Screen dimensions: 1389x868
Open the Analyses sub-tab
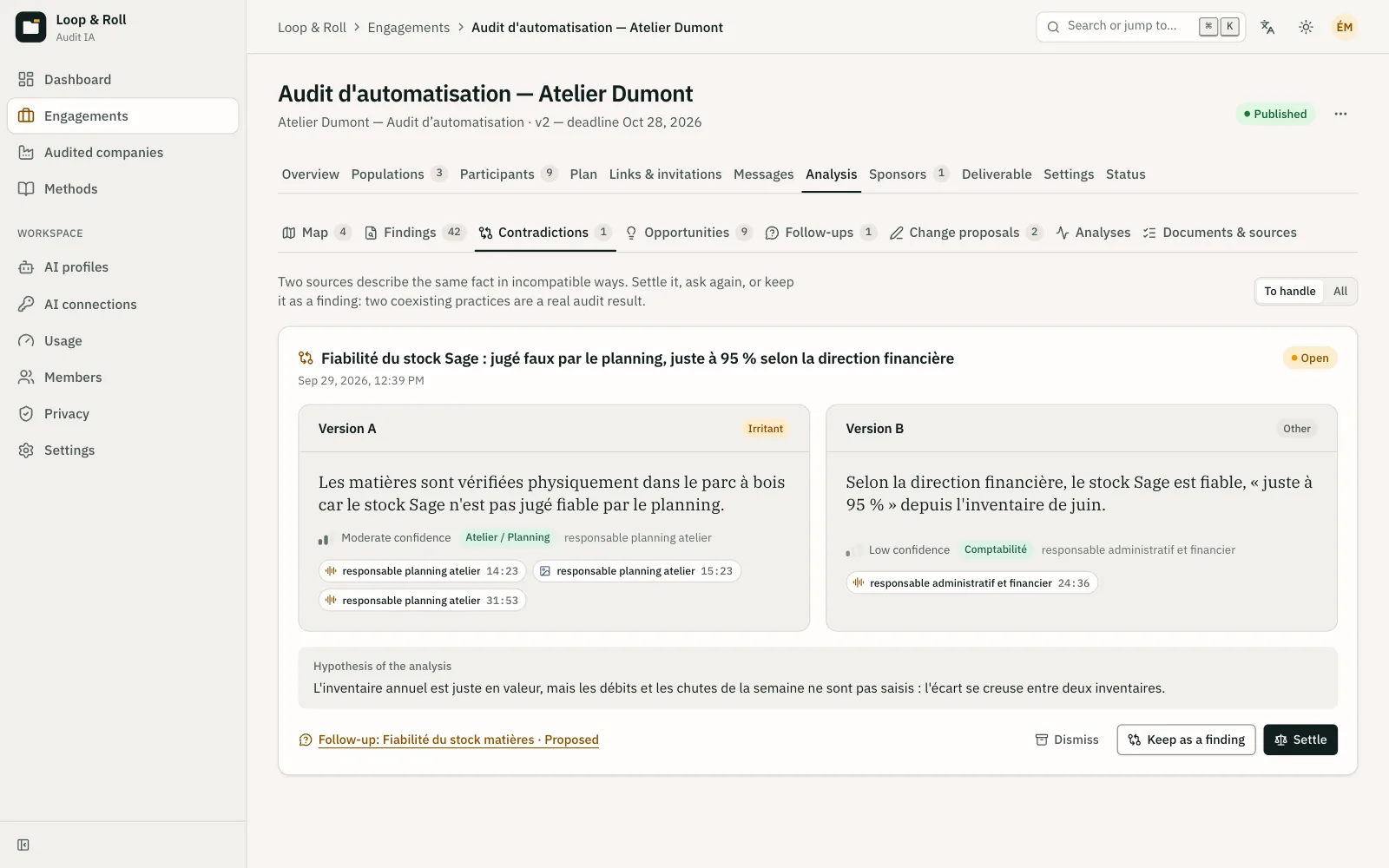pos(1093,233)
